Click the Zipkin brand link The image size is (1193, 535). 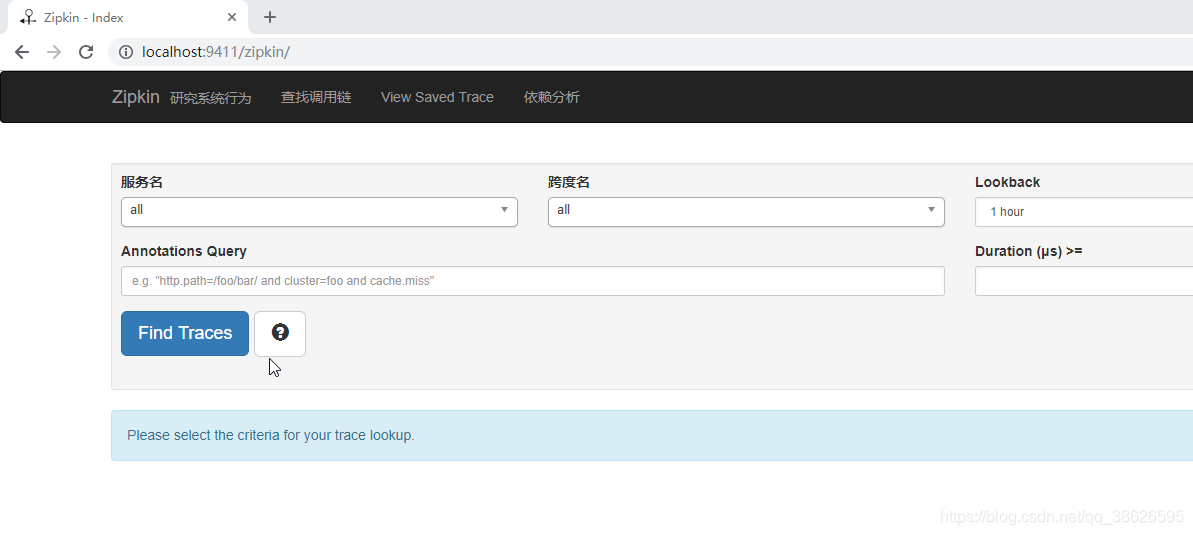click(x=135, y=97)
